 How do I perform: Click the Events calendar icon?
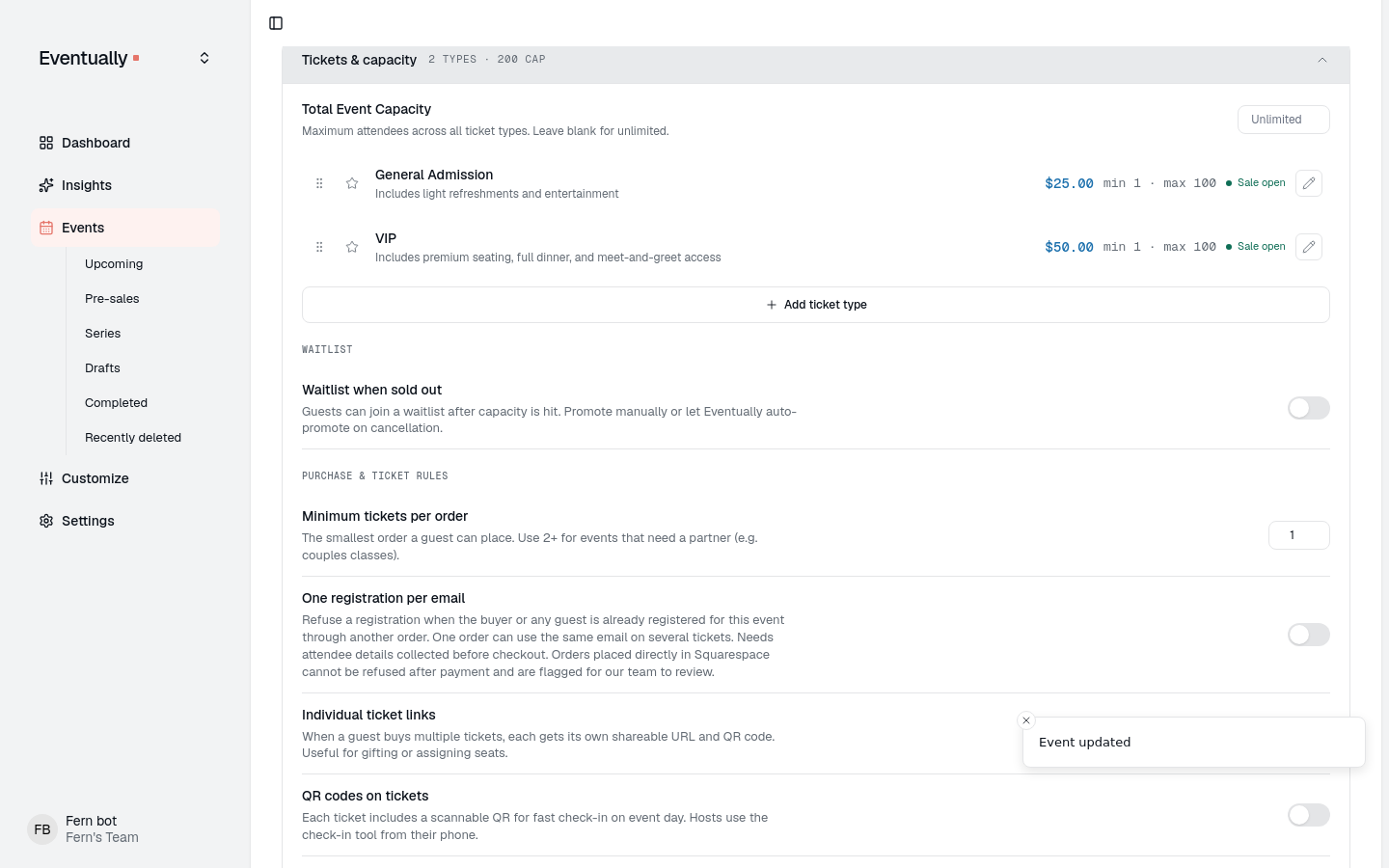[x=46, y=228]
